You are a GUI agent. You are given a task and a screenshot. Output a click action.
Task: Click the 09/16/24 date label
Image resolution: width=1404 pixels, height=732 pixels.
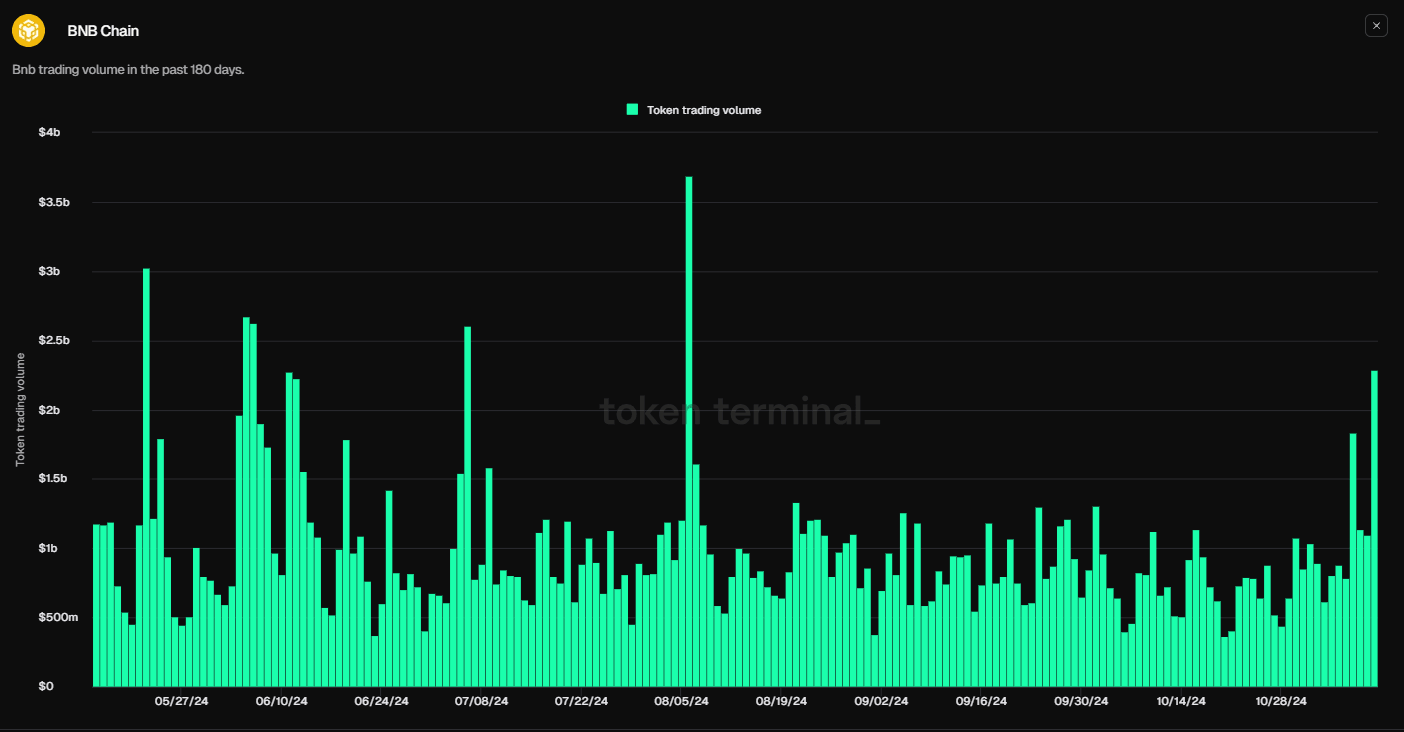coord(981,701)
